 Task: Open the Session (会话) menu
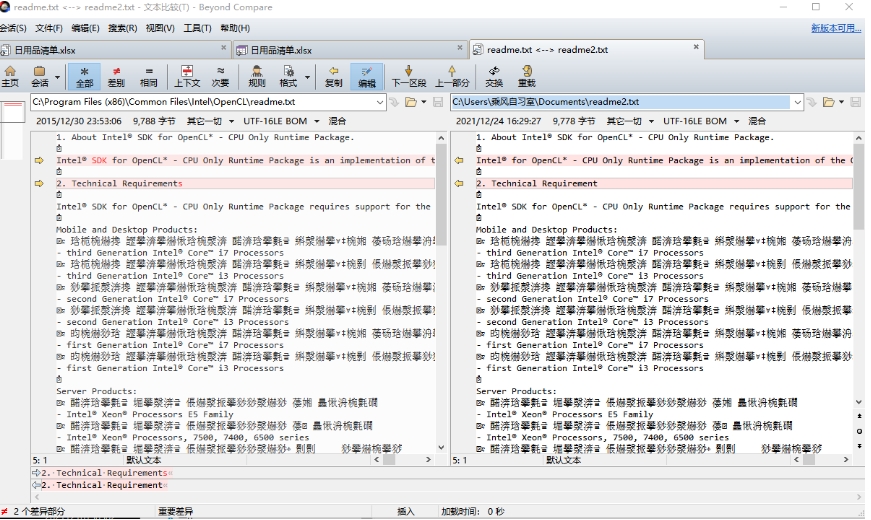click(12, 28)
